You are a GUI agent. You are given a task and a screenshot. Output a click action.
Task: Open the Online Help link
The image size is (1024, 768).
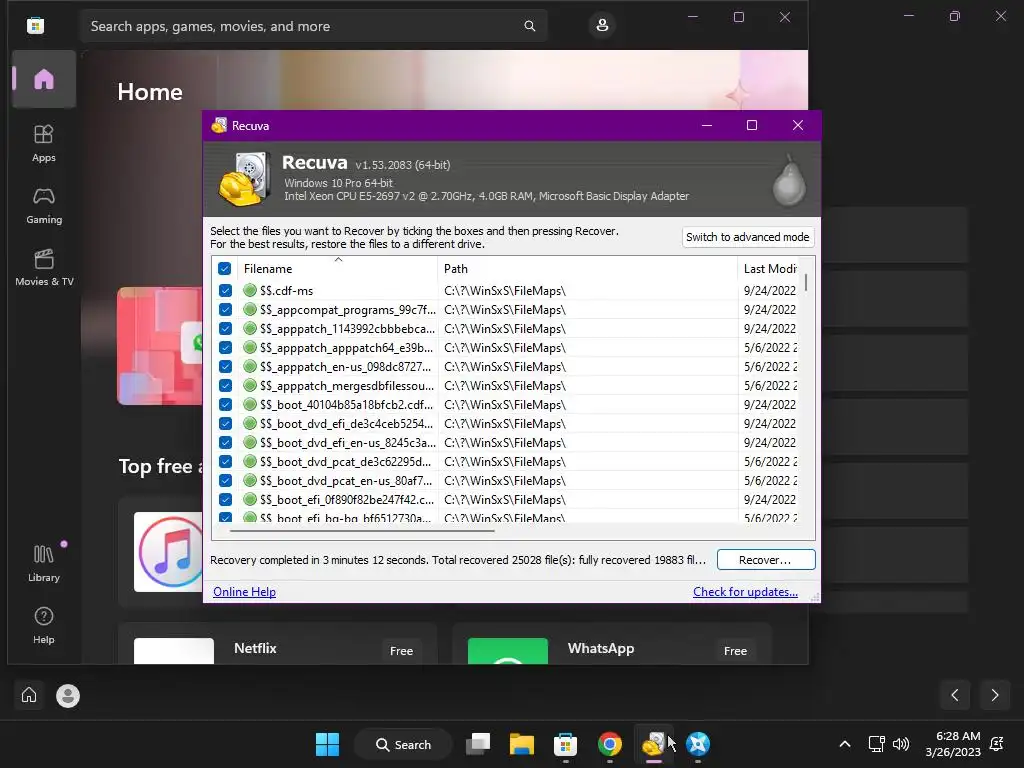click(244, 592)
